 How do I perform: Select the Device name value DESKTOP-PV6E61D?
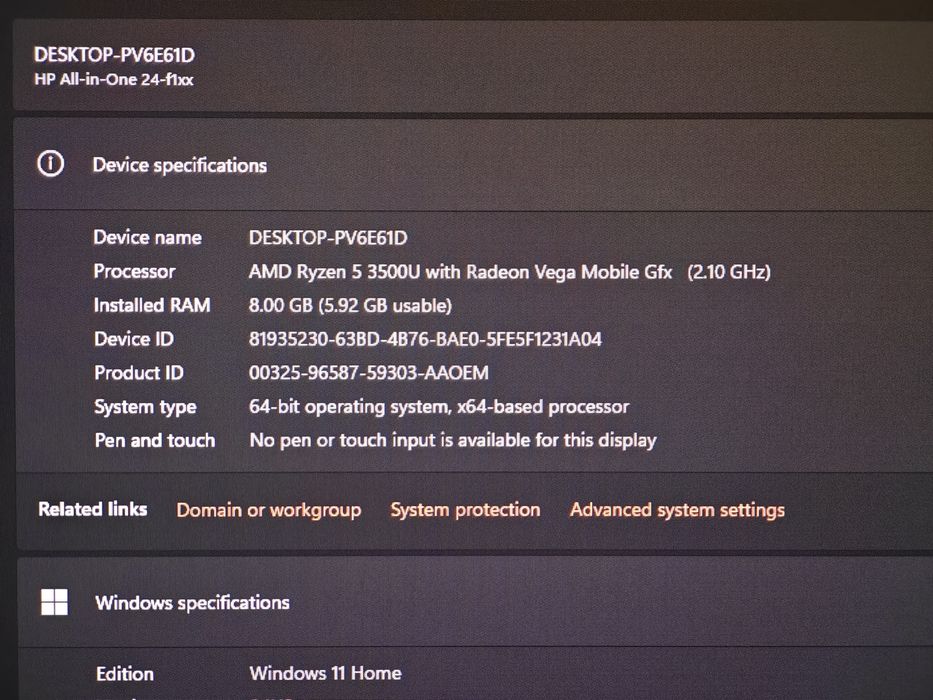click(328, 238)
